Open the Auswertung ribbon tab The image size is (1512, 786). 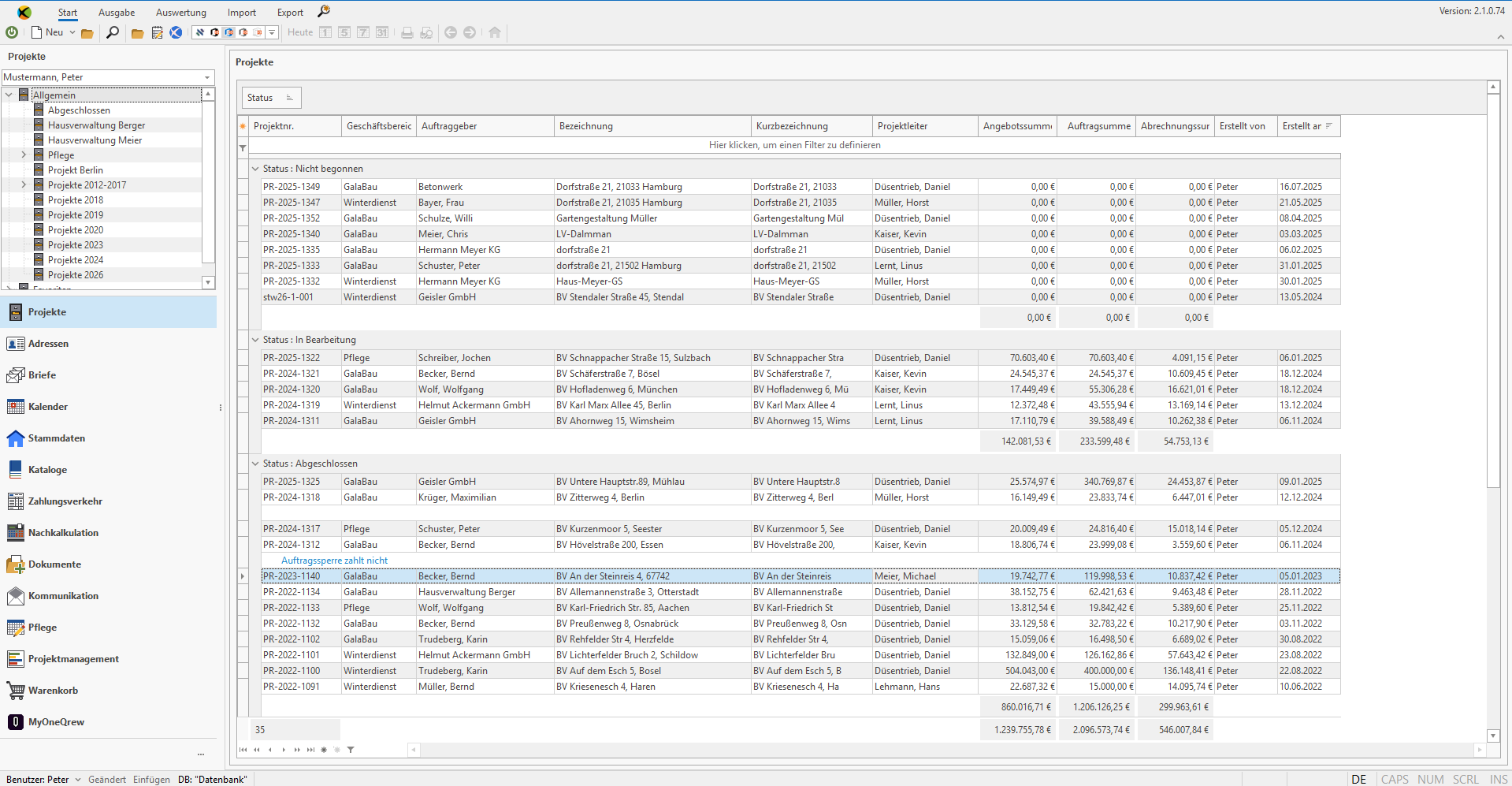click(181, 13)
